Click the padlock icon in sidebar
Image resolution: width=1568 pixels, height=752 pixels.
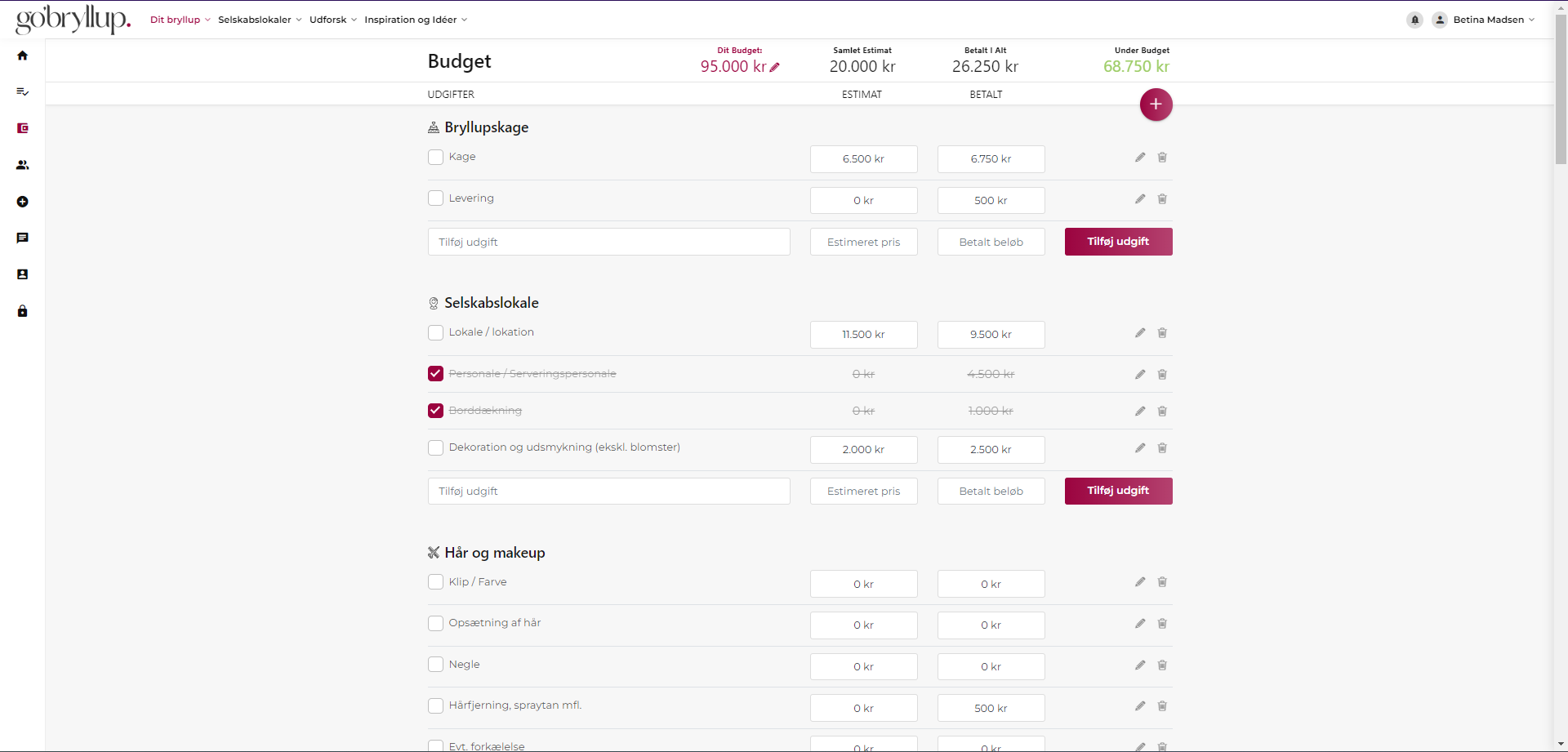(23, 311)
